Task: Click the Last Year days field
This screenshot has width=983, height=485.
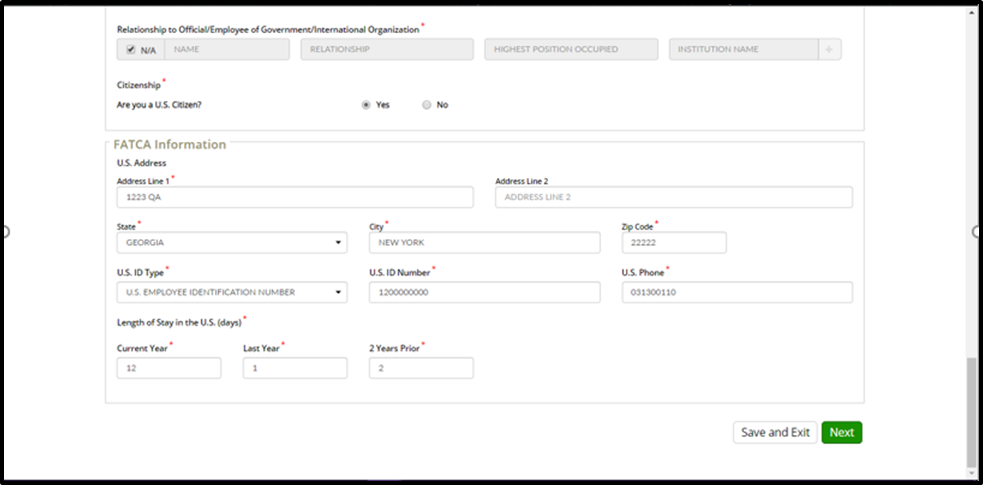Action: click(x=295, y=368)
